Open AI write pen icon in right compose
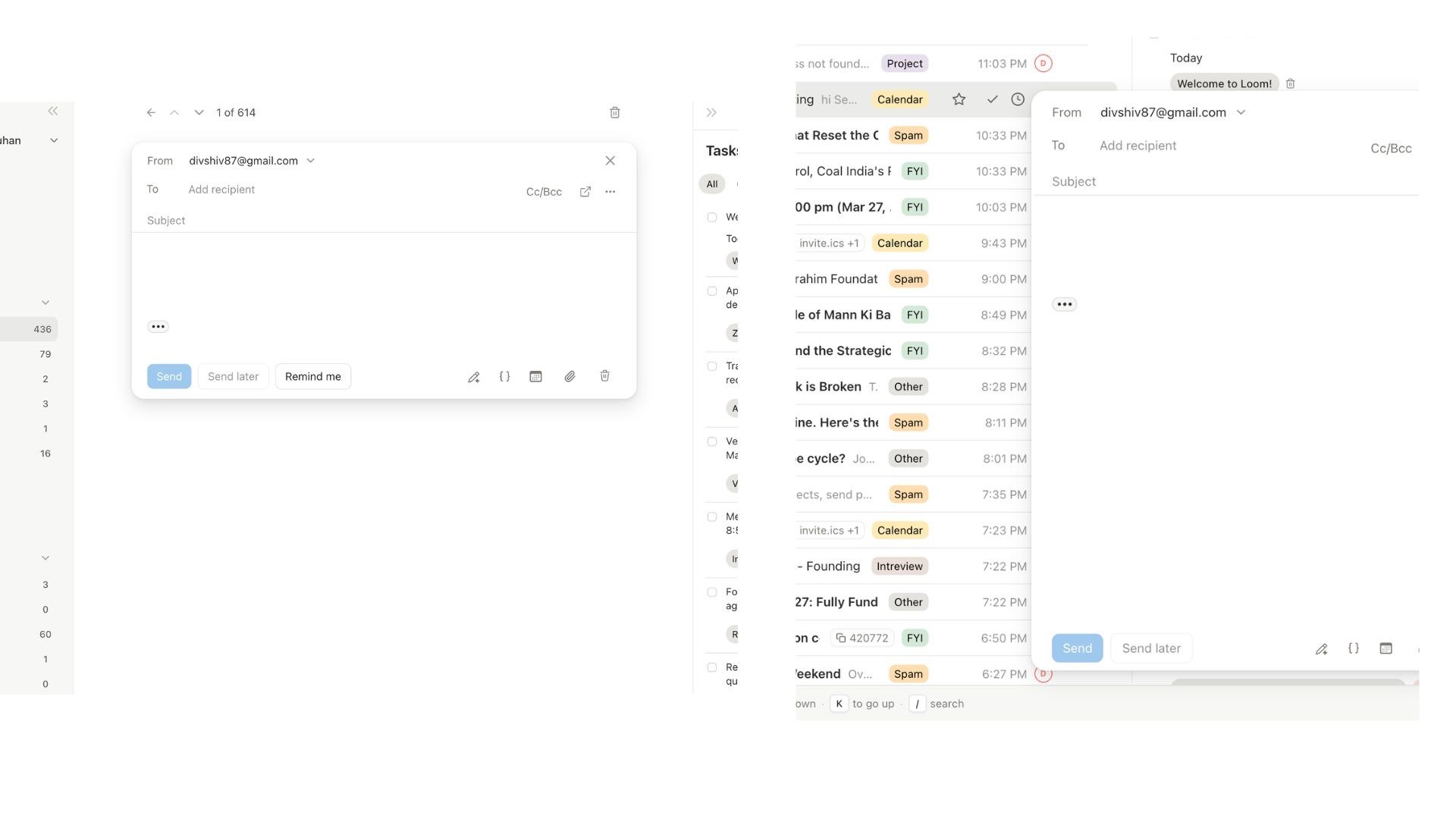 click(1322, 649)
